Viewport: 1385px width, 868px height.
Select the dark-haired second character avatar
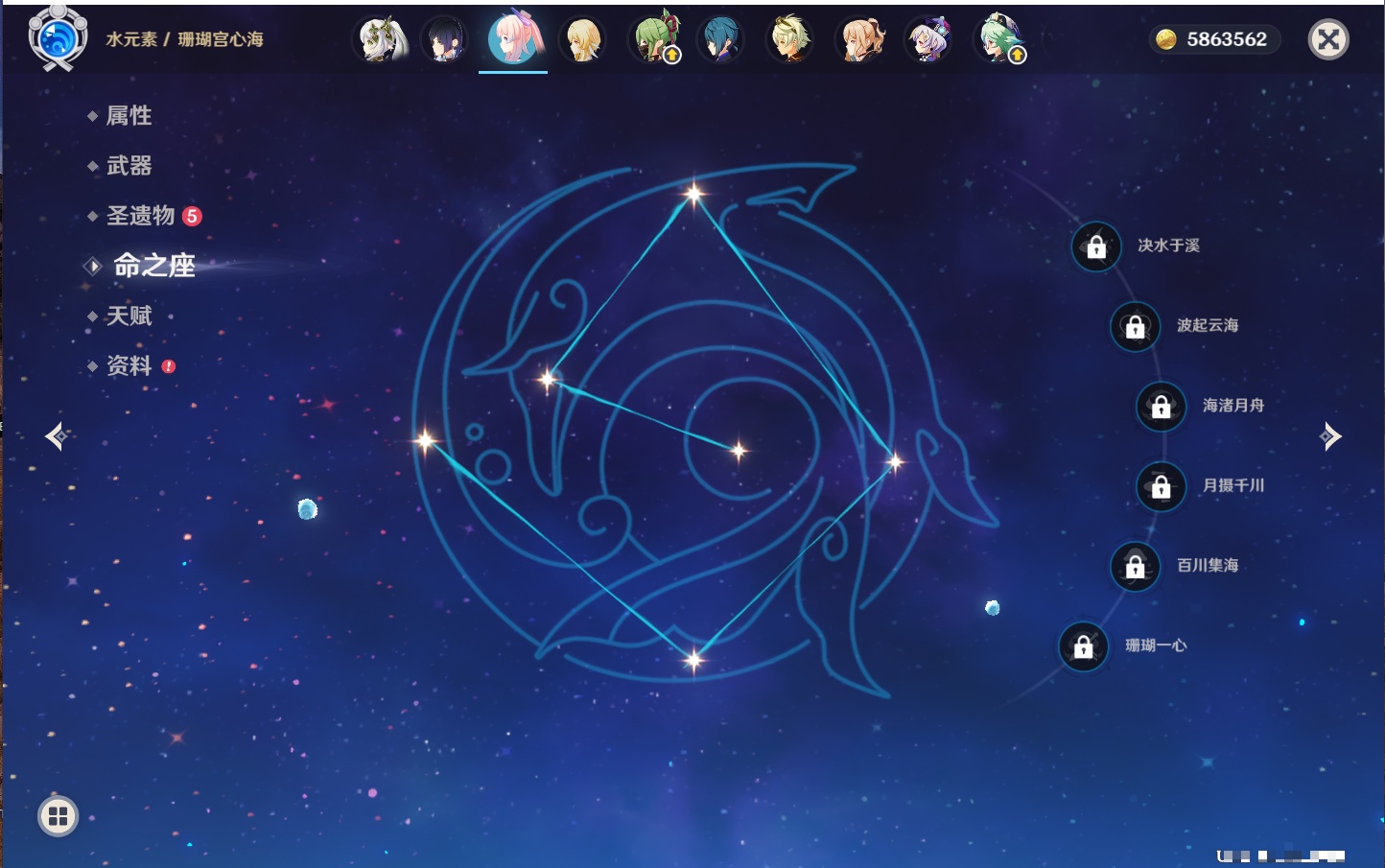pyautogui.click(x=445, y=39)
